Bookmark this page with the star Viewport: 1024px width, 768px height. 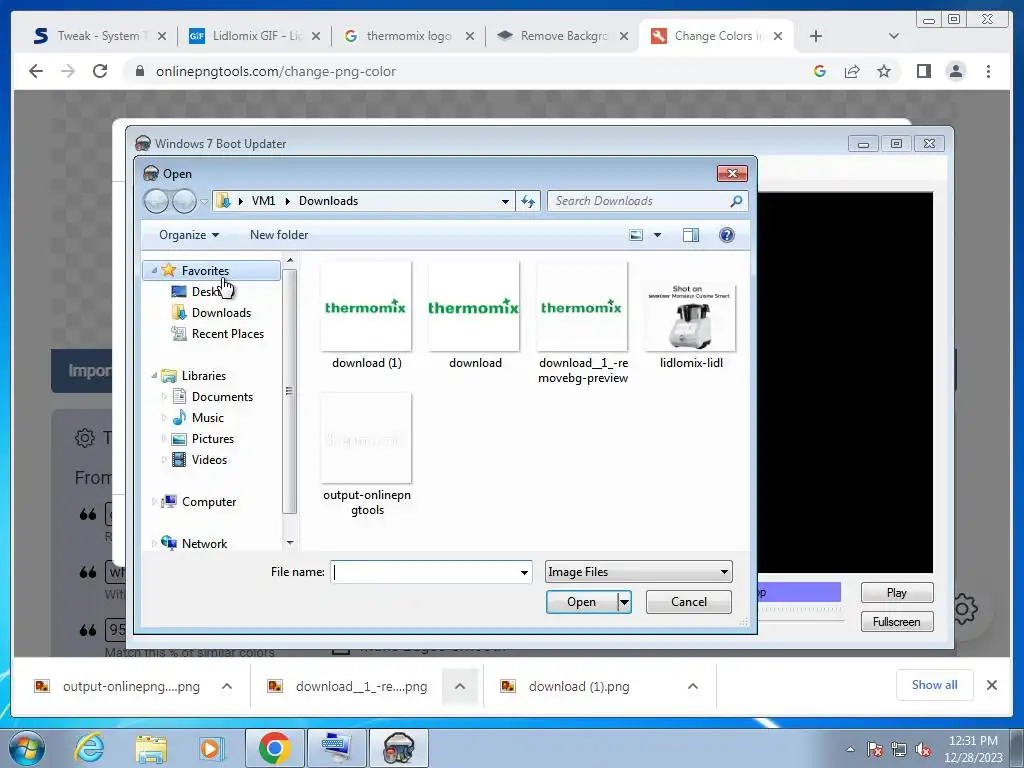click(884, 71)
